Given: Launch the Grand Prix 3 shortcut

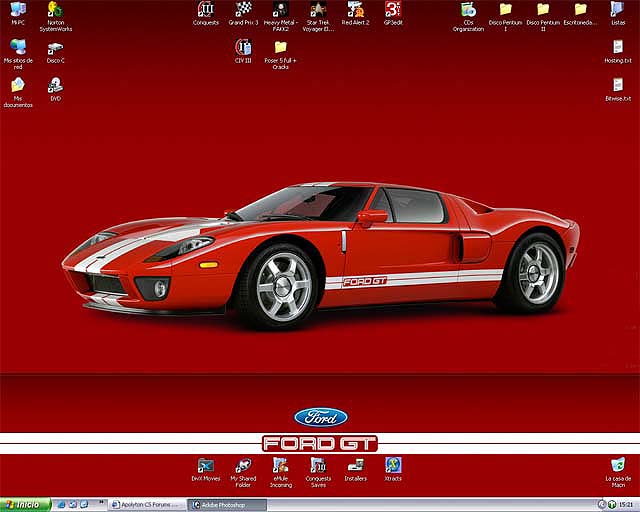Looking at the screenshot, I should [x=243, y=10].
